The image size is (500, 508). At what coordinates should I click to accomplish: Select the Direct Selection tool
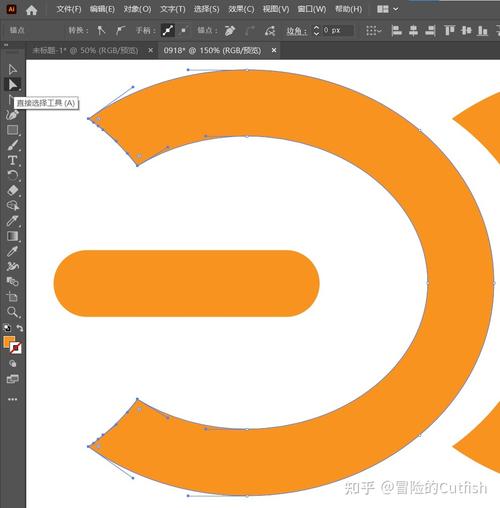click(x=12, y=84)
